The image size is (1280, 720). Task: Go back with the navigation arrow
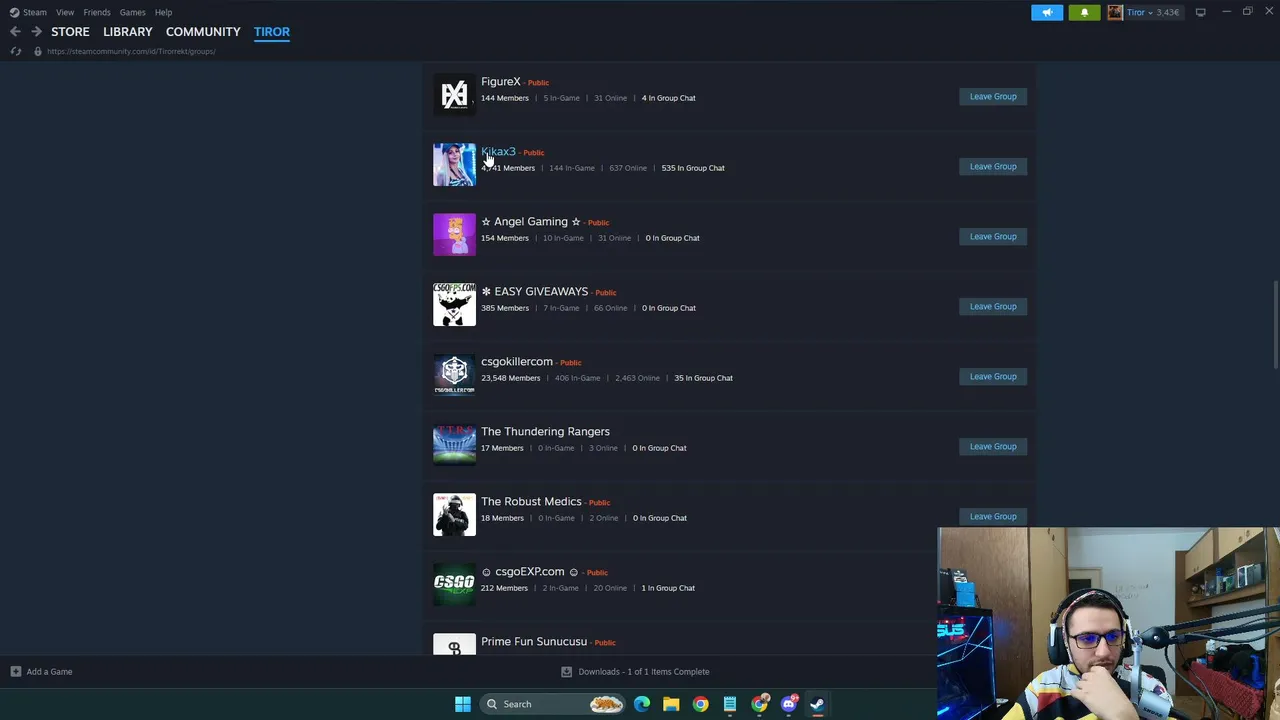(x=15, y=32)
